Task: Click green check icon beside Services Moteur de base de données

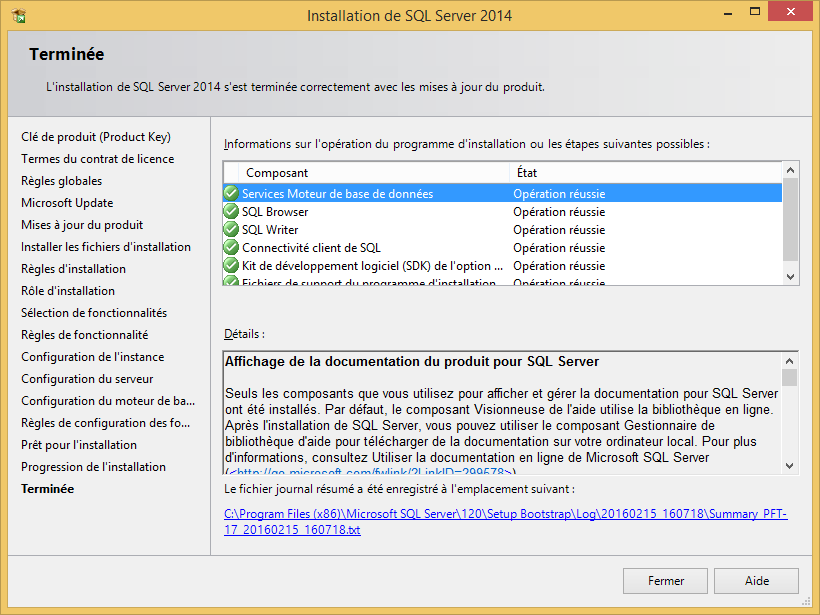Action: 231,193
